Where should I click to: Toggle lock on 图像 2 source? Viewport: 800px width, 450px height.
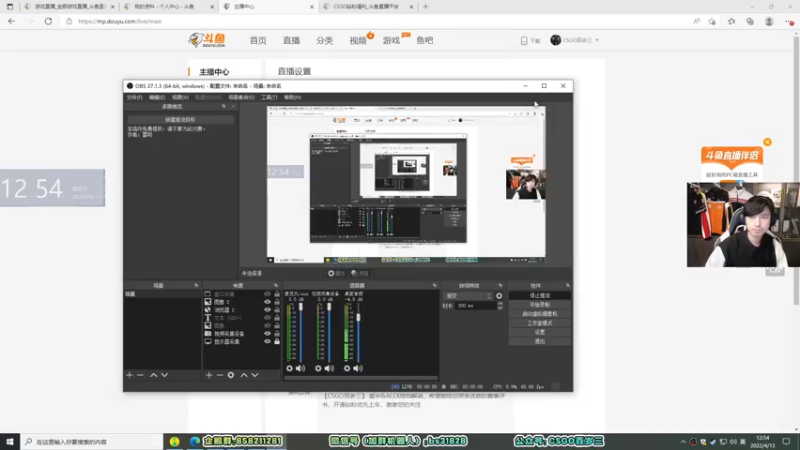click(277, 302)
